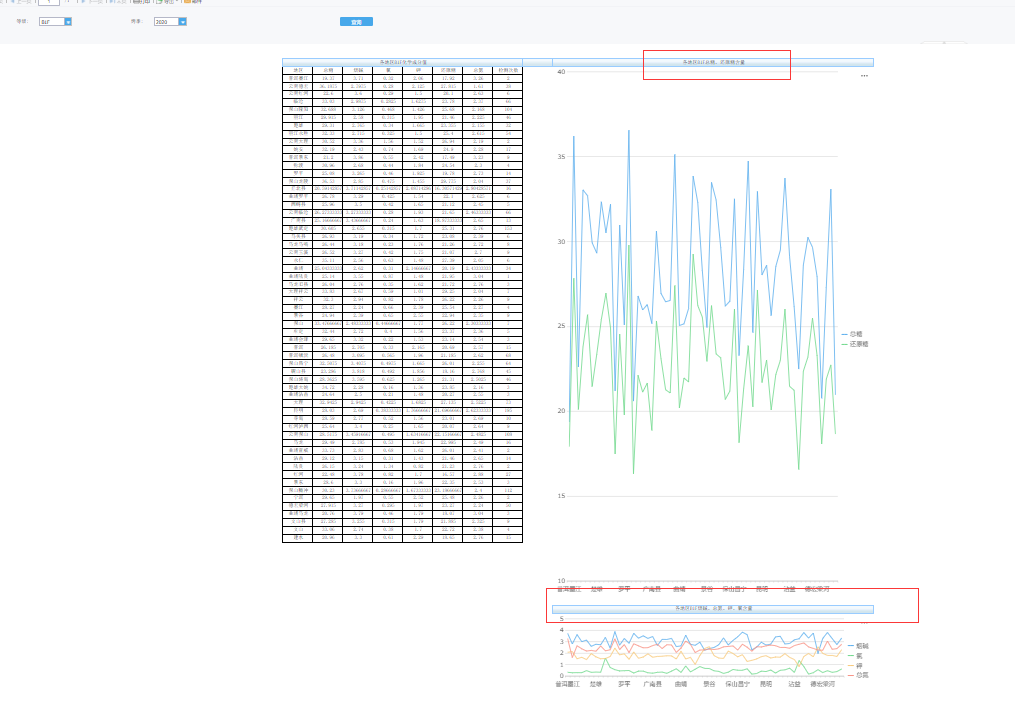Click the 还原糖 column header in table
Image resolution: width=1015 pixels, height=719 pixels.
pyautogui.click(x=448, y=70)
